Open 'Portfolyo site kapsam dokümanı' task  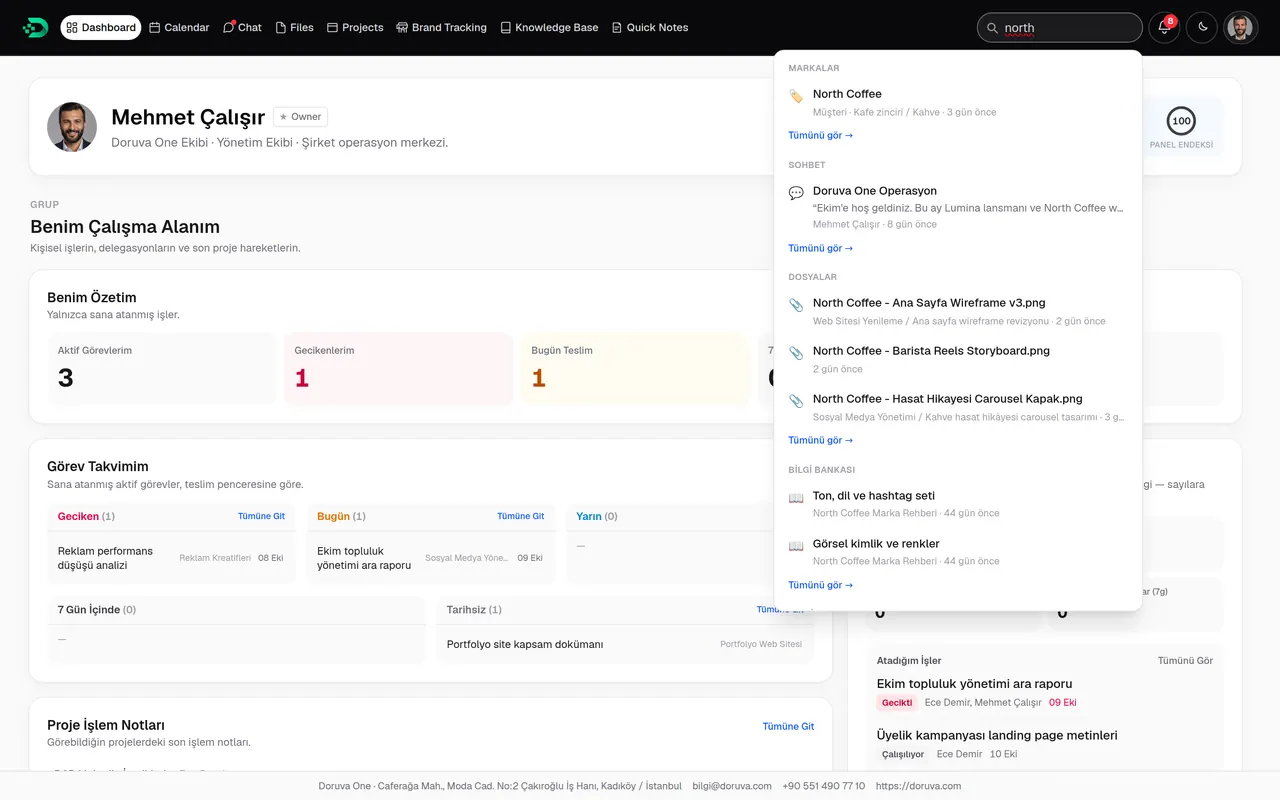click(x=525, y=644)
